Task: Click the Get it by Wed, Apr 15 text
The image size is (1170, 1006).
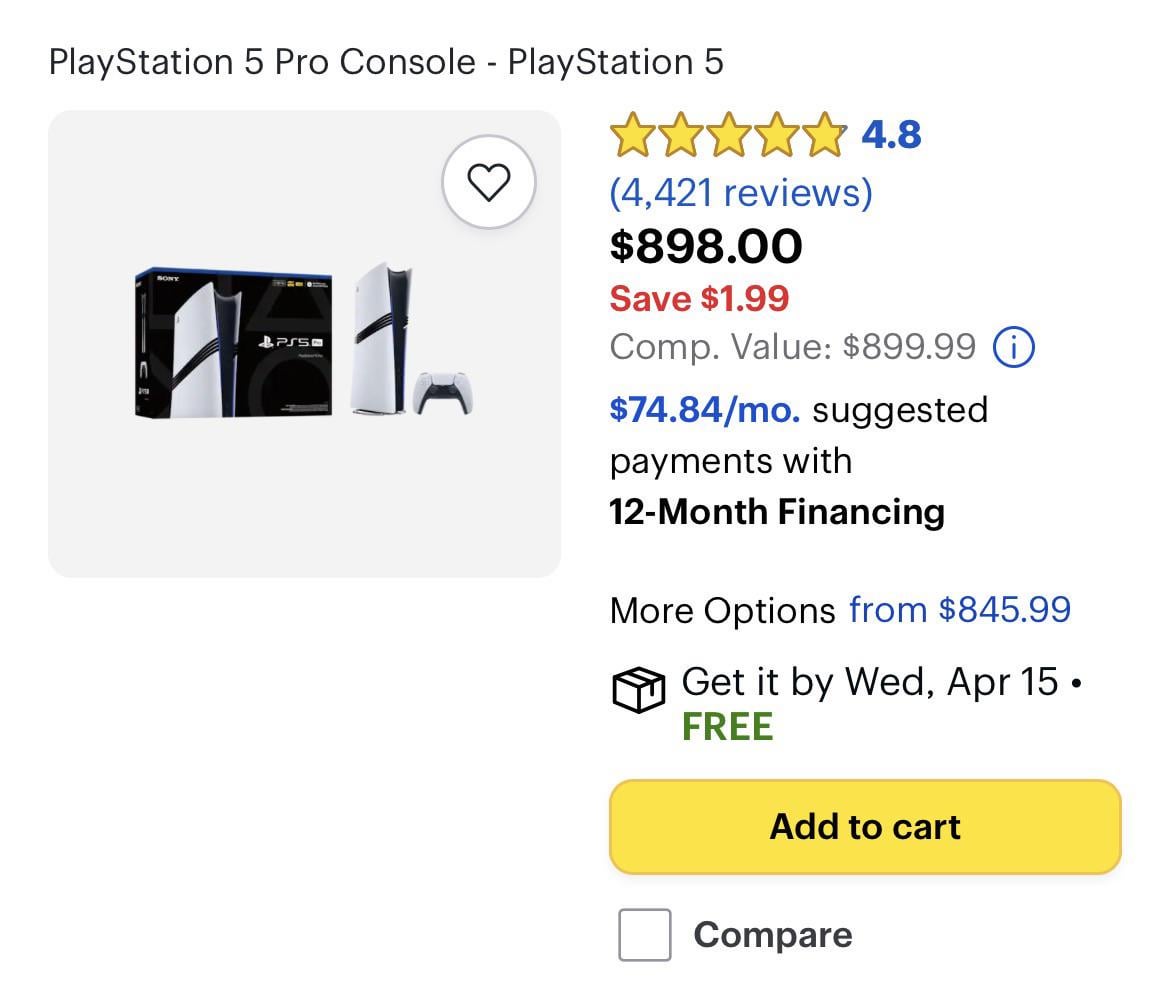Action: click(869, 682)
